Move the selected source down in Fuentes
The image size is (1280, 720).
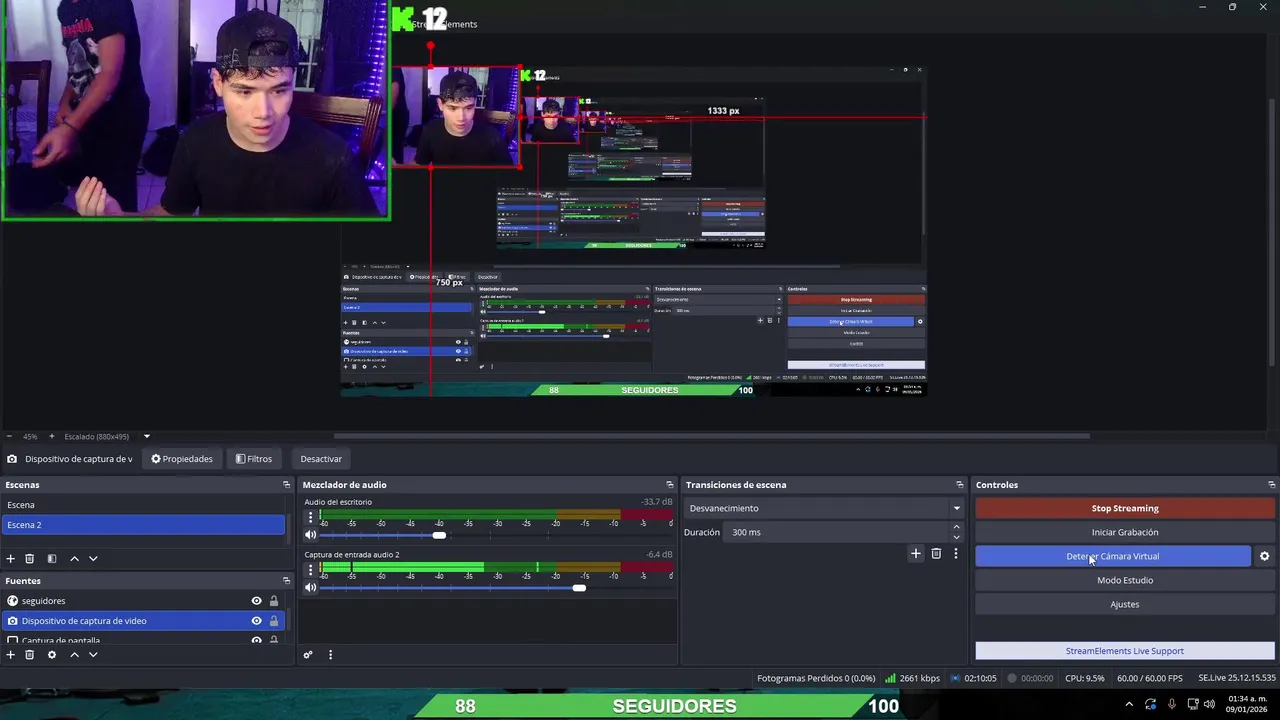93,654
